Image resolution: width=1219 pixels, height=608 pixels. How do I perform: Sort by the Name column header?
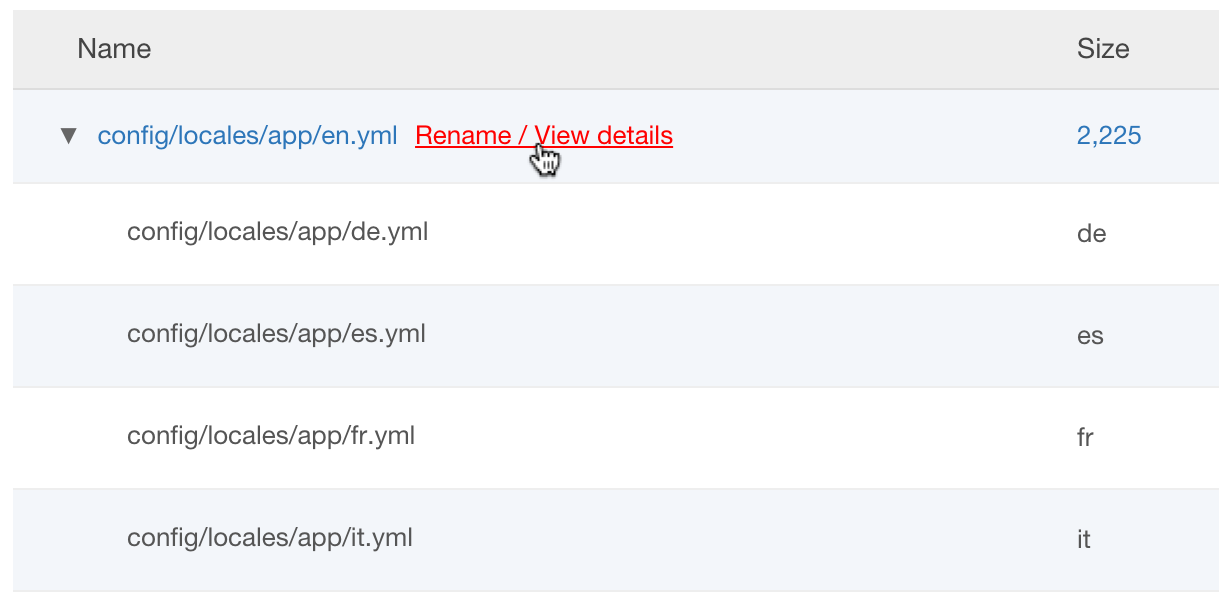[x=114, y=49]
